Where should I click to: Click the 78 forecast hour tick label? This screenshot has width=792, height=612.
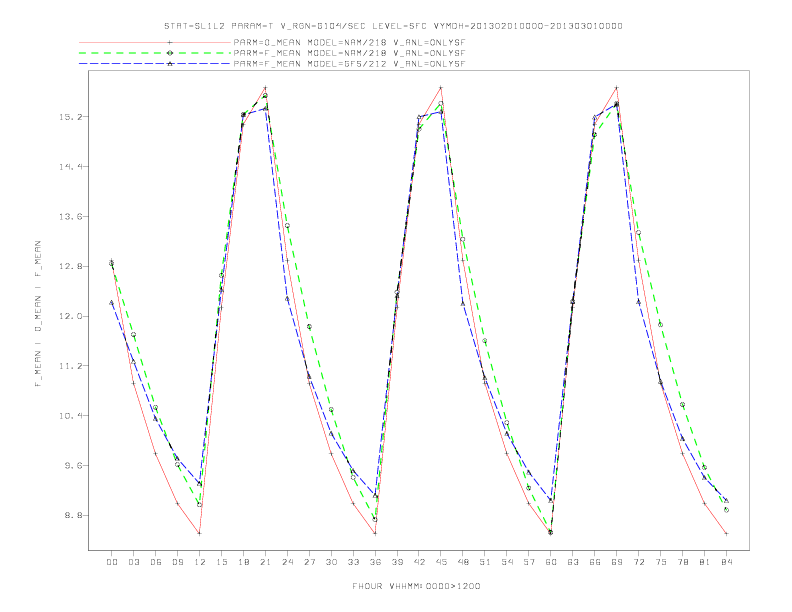[682, 562]
